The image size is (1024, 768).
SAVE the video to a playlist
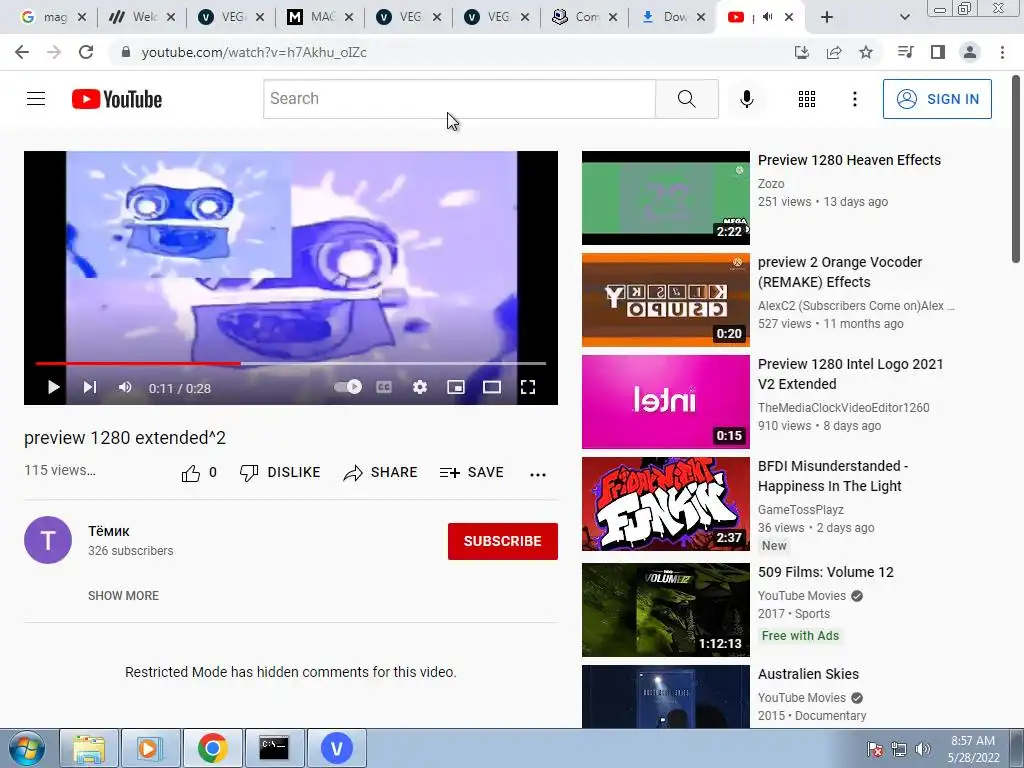tap(472, 472)
